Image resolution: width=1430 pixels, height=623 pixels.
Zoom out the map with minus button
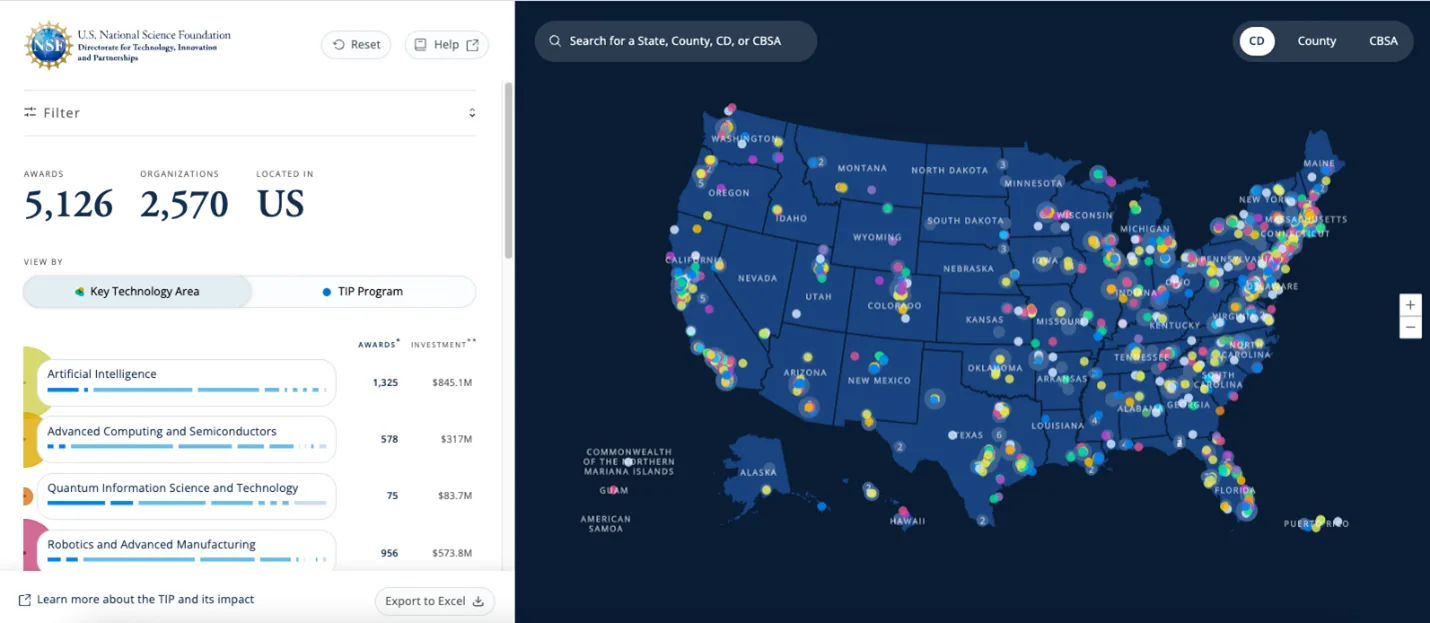(x=1410, y=327)
